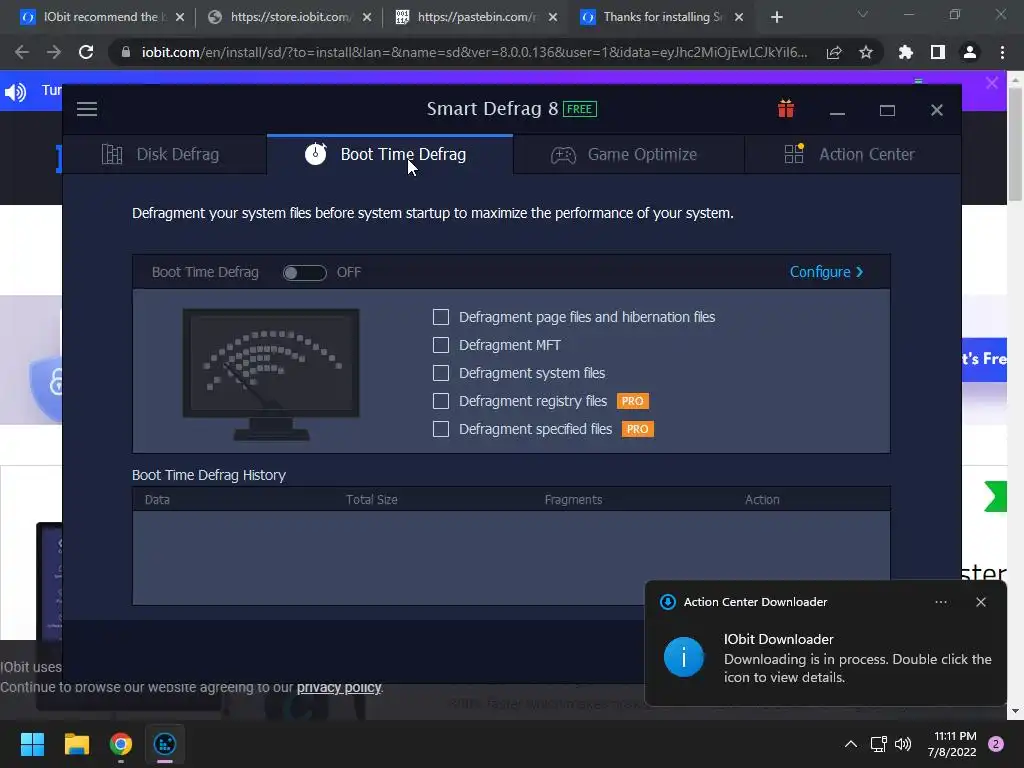Click the Chrome taskbar icon

(121, 744)
